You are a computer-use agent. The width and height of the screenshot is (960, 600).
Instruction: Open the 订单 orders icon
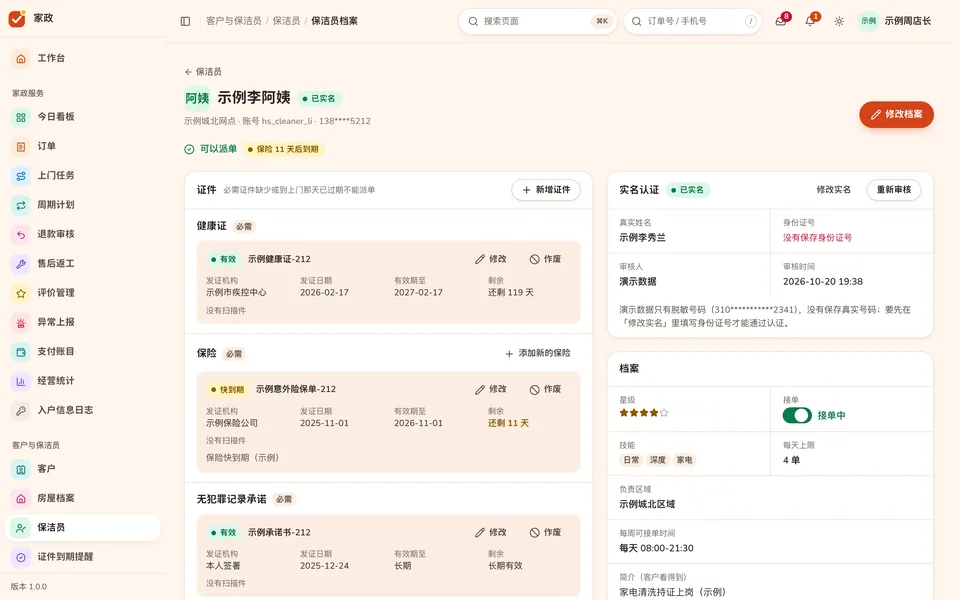coord(21,146)
